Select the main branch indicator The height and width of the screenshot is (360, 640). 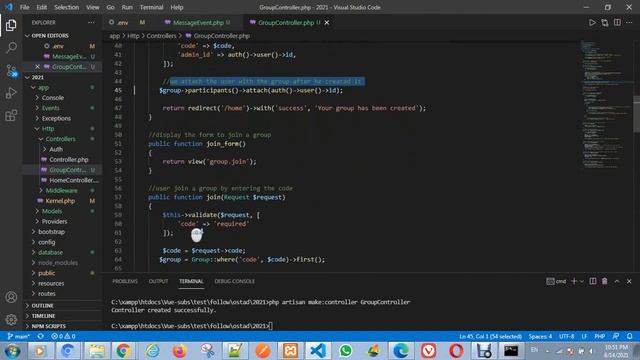(19, 336)
